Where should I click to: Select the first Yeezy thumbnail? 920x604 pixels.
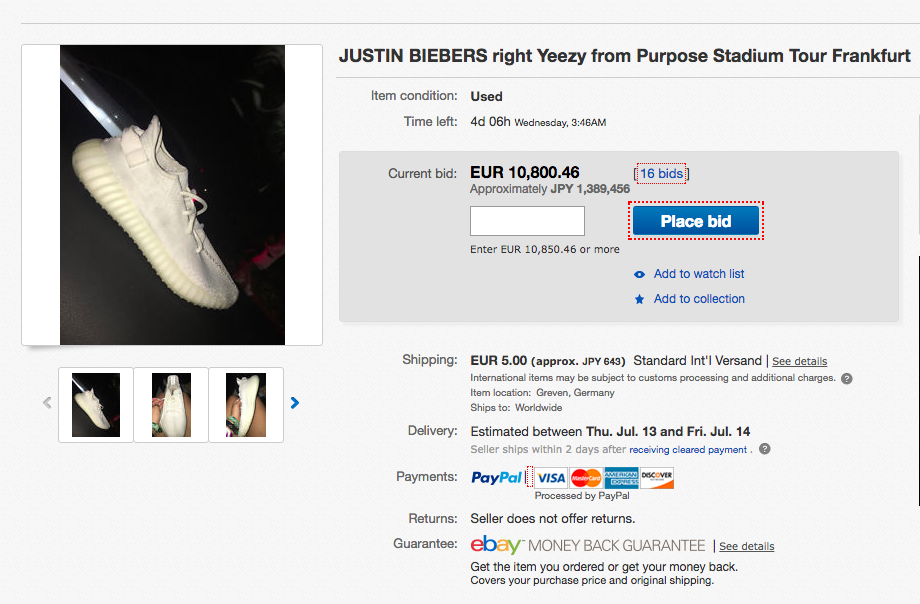pyautogui.click(x=96, y=405)
